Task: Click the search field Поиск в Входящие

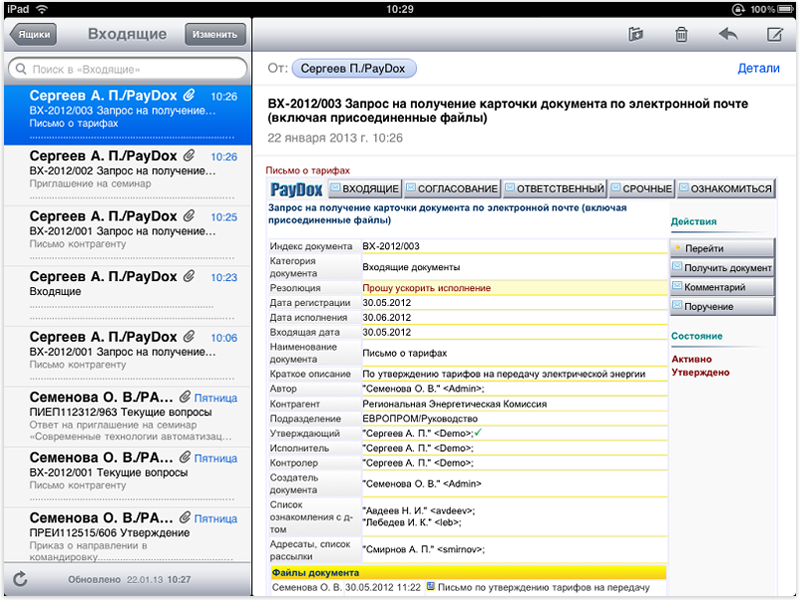Action: tap(128, 68)
